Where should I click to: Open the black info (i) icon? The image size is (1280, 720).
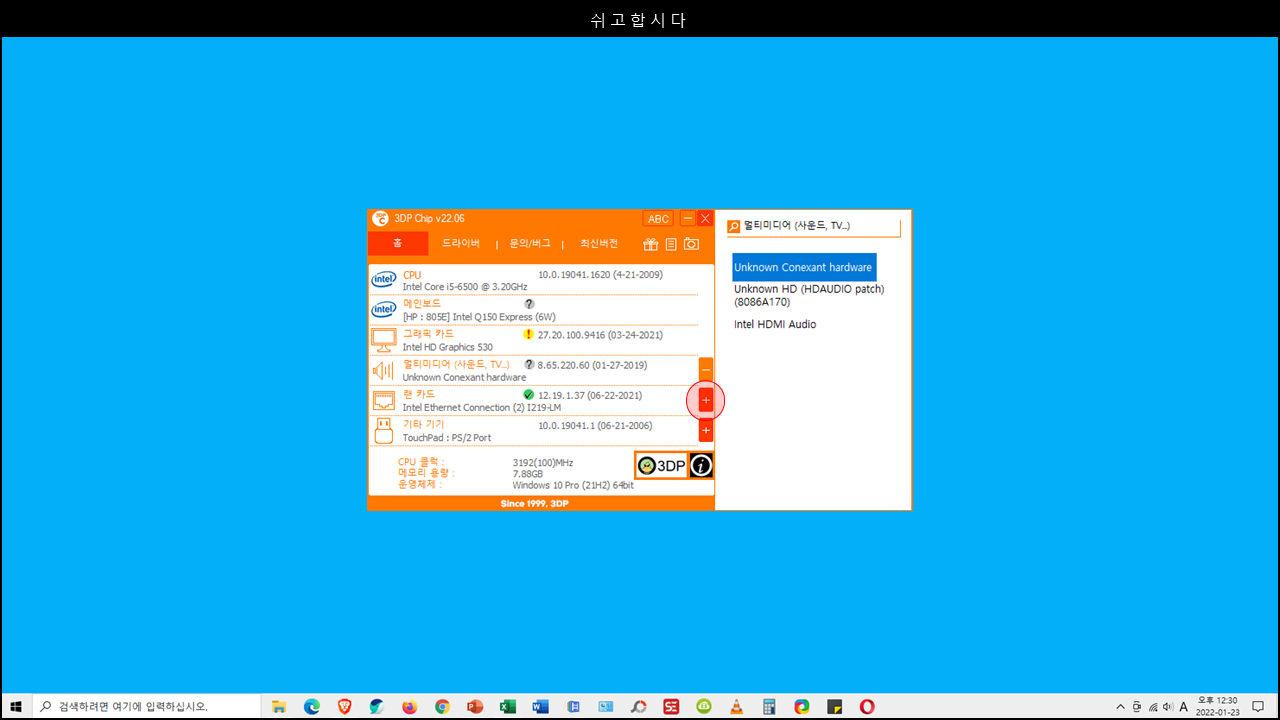[701, 465]
